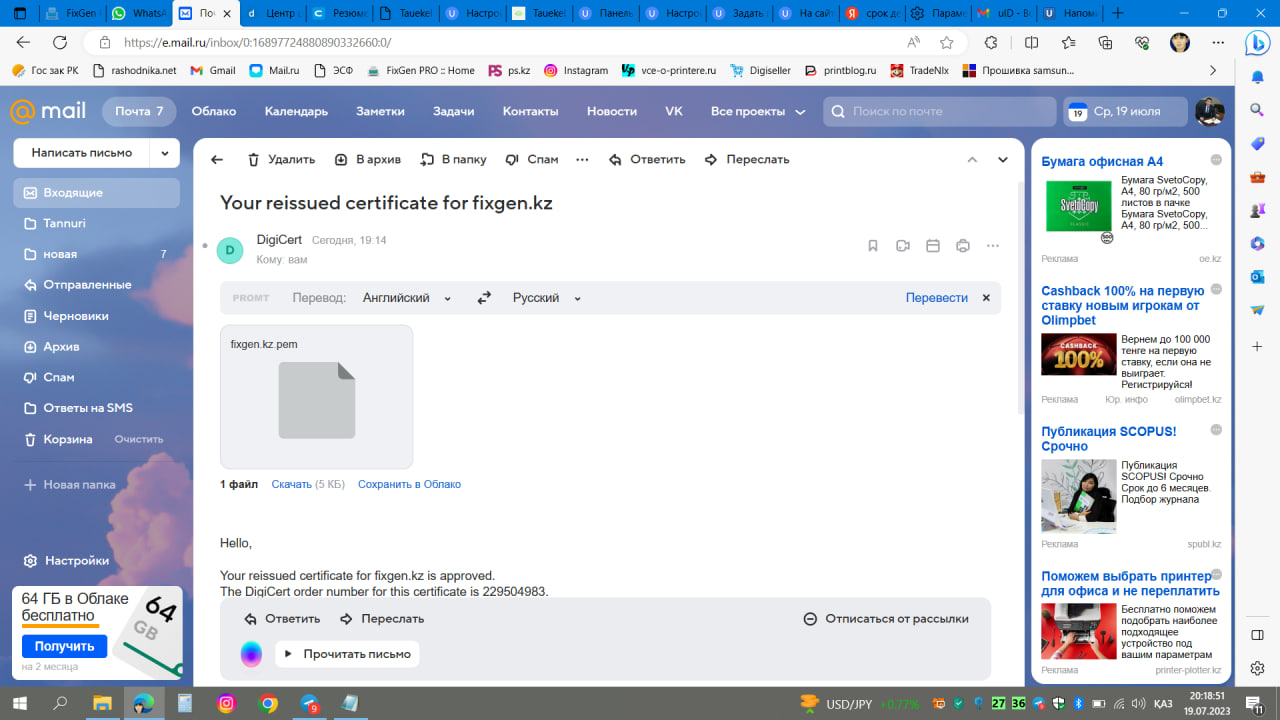Open the calendar date widget Ср, 19 июля
The height and width of the screenshot is (720, 1280).
coord(1125,111)
